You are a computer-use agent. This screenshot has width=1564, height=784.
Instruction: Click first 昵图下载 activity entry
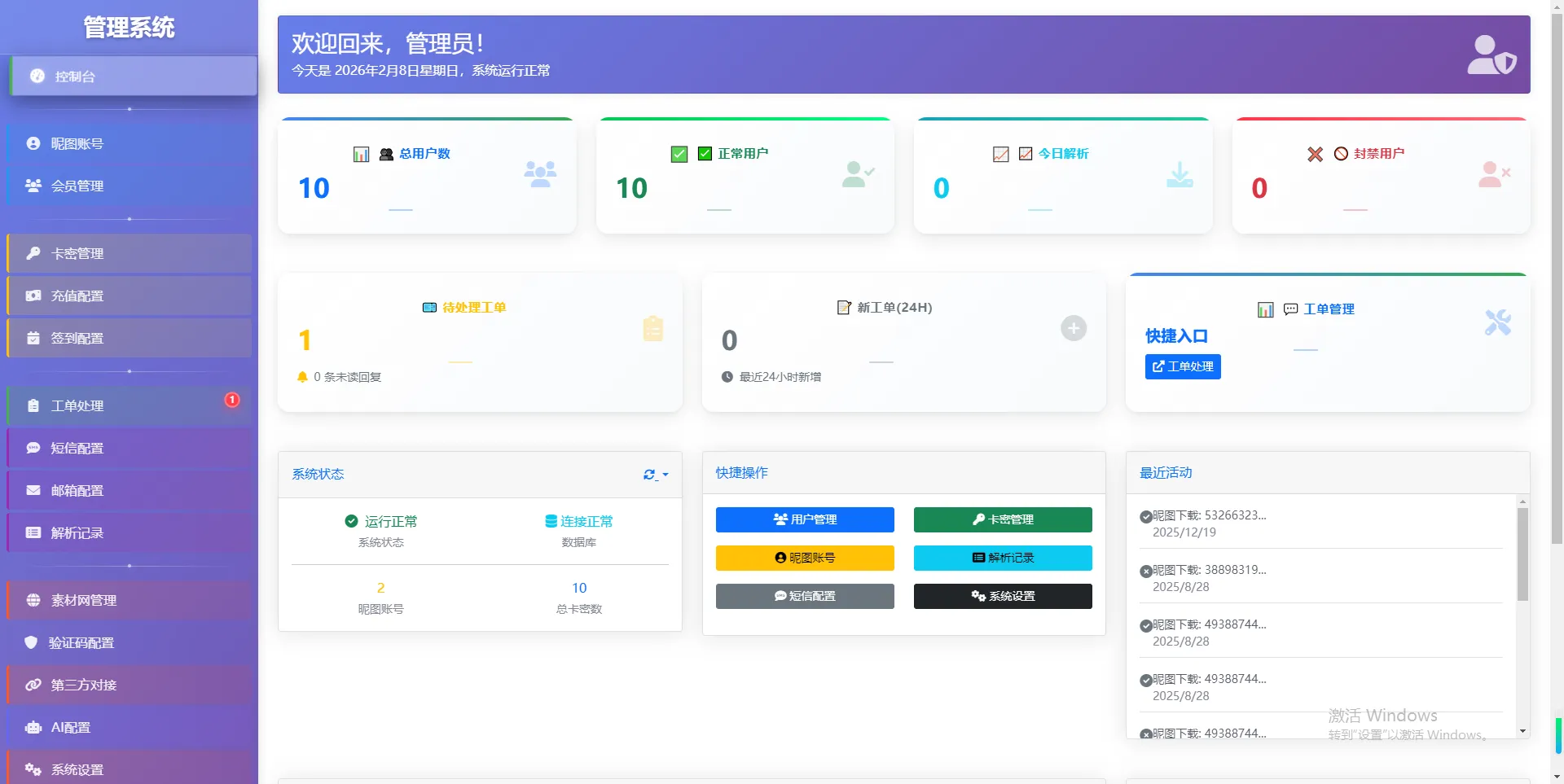coord(1208,523)
